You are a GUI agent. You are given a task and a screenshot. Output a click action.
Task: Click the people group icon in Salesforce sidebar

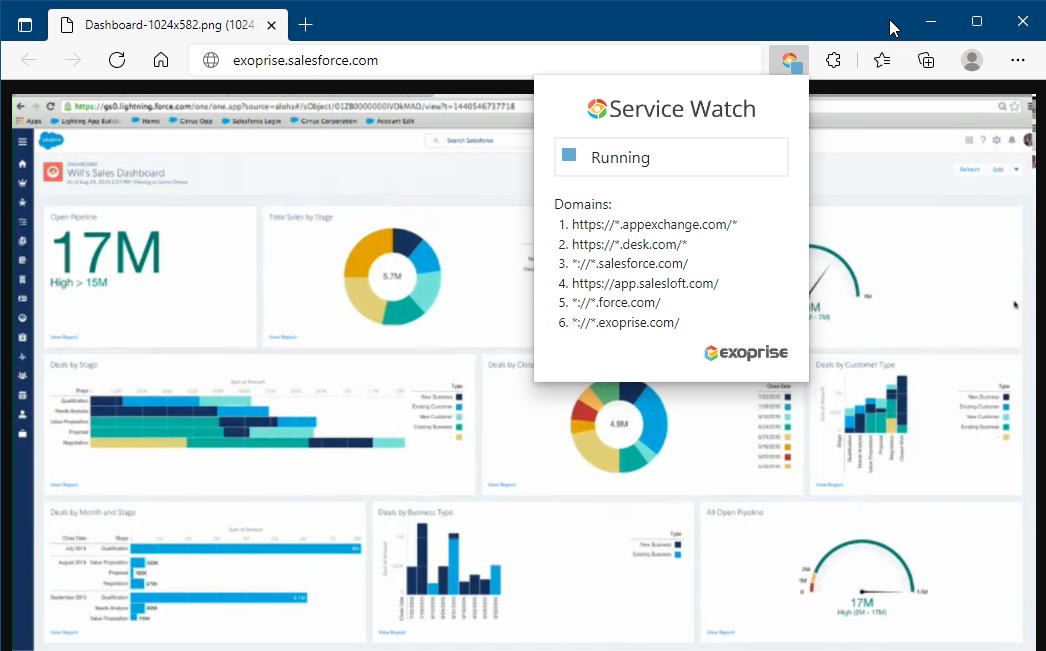coord(22,376)
